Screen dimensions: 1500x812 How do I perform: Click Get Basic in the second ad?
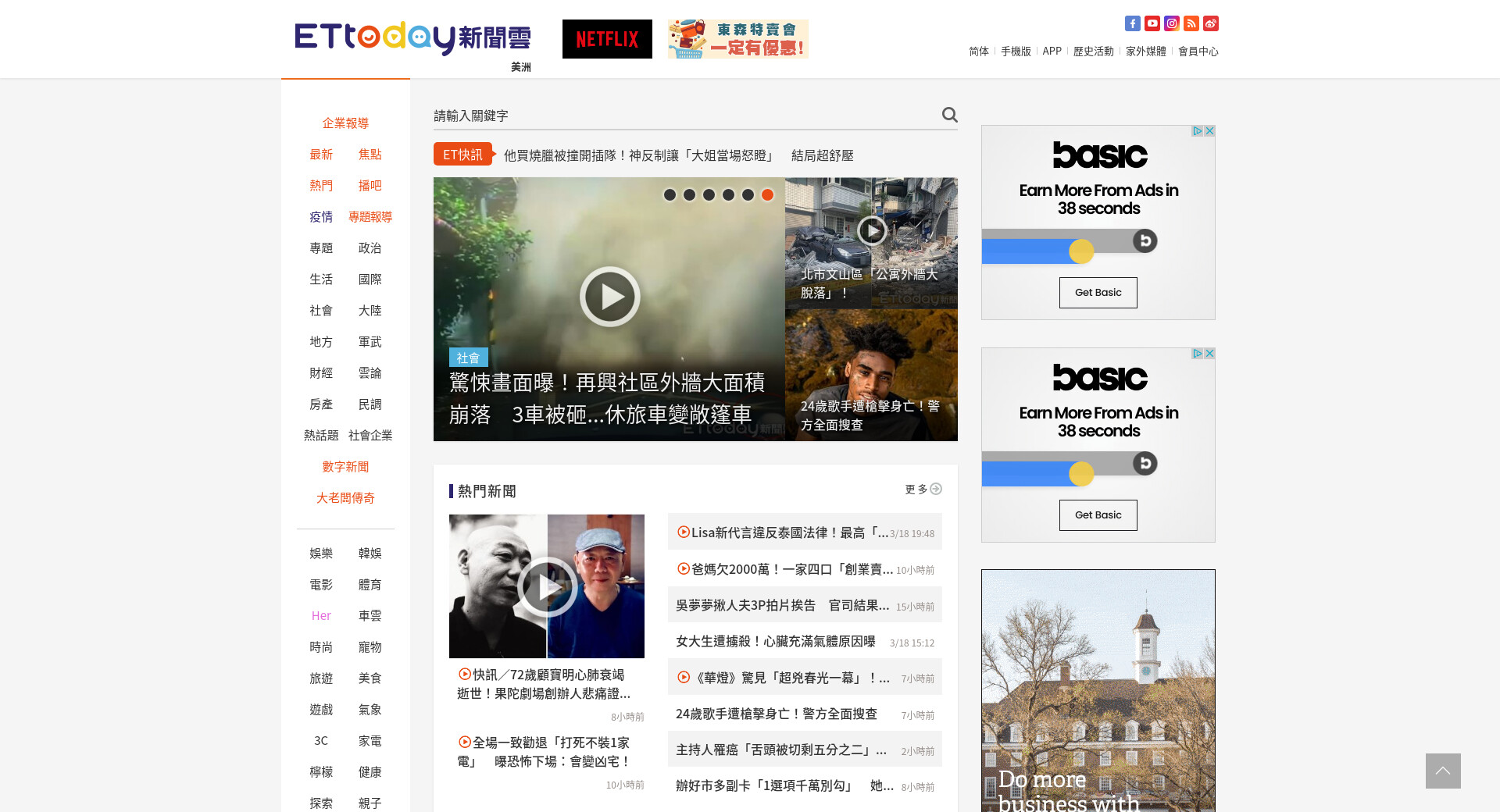tap(1098, 515)
